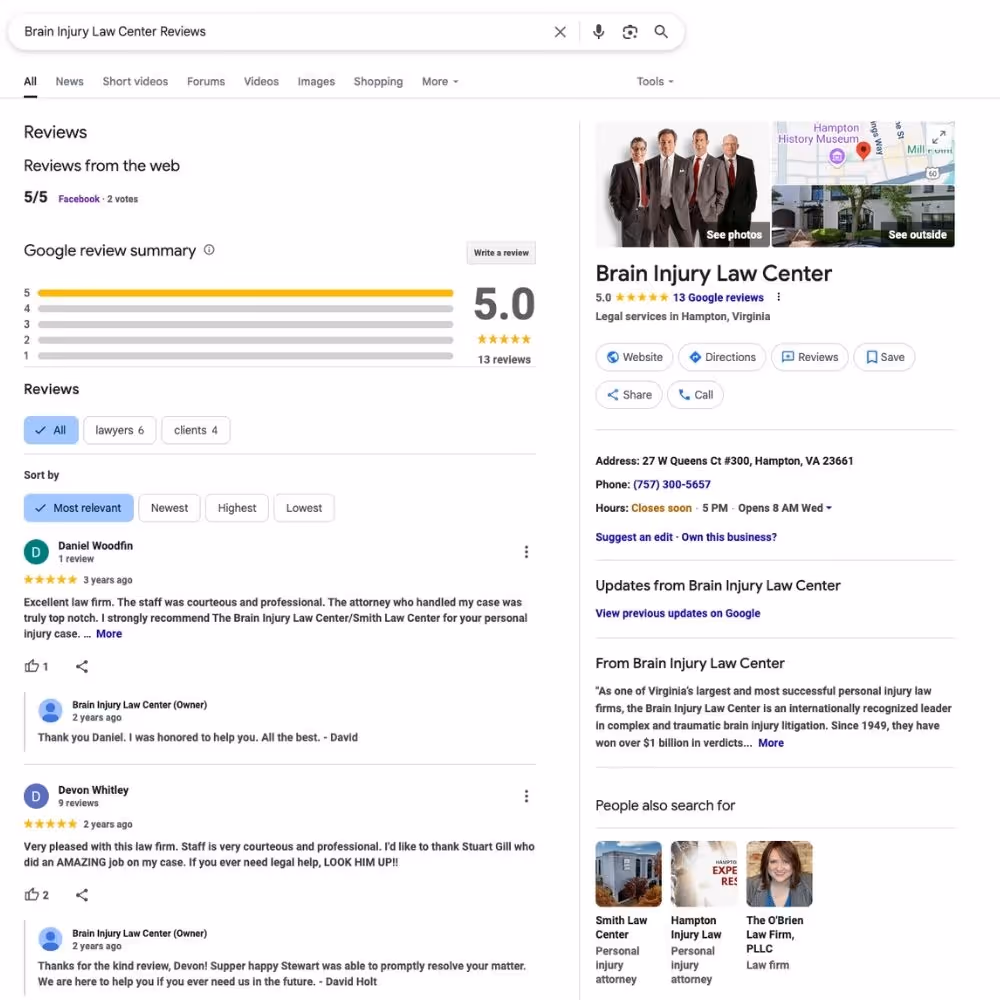
Task: Switch to the Short videos tab
Action: (135, 82)
